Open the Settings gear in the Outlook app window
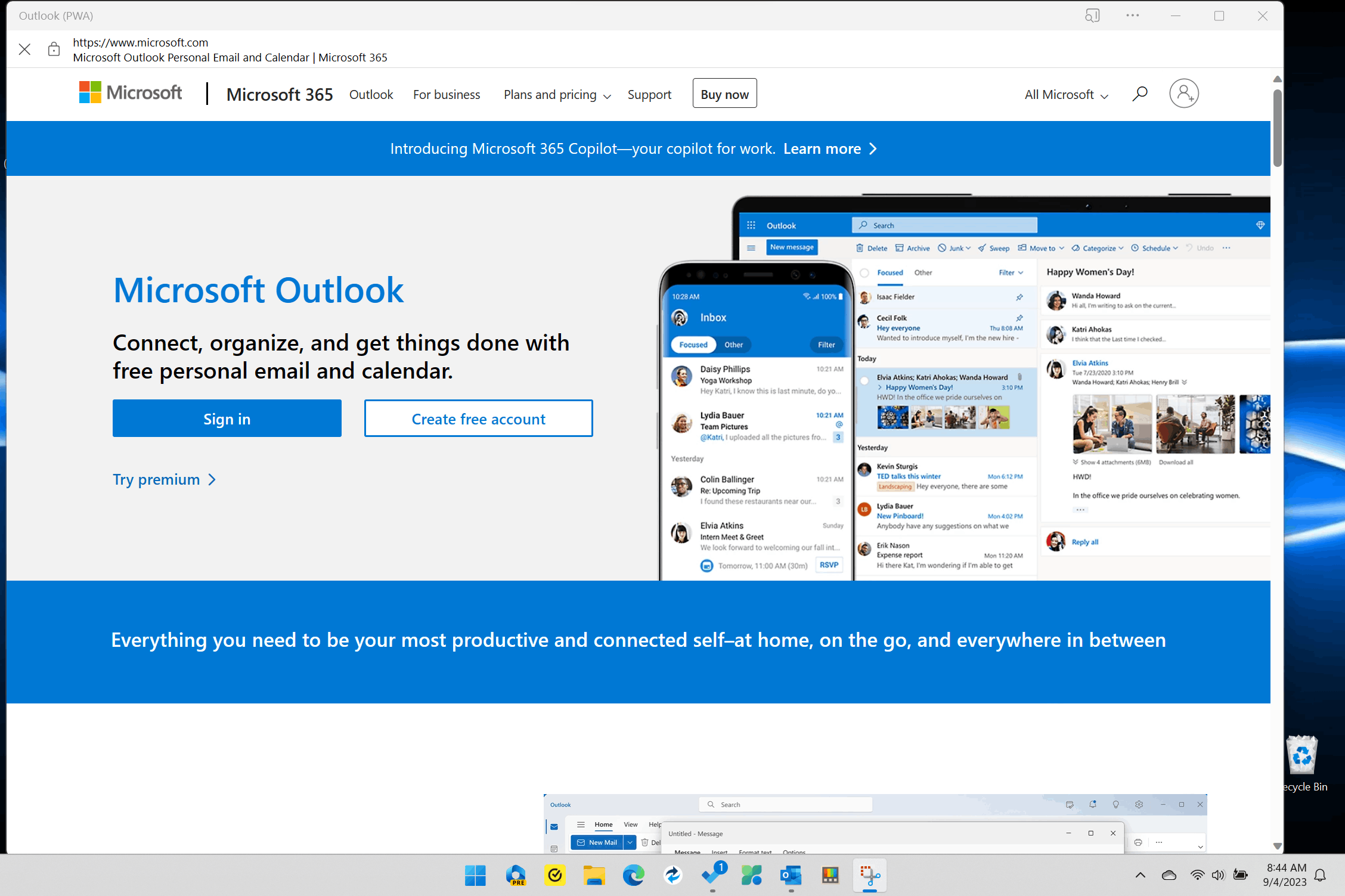The height and width of the screenshot is (896, 1345). pyautogui.click(x=1139, y=804)
